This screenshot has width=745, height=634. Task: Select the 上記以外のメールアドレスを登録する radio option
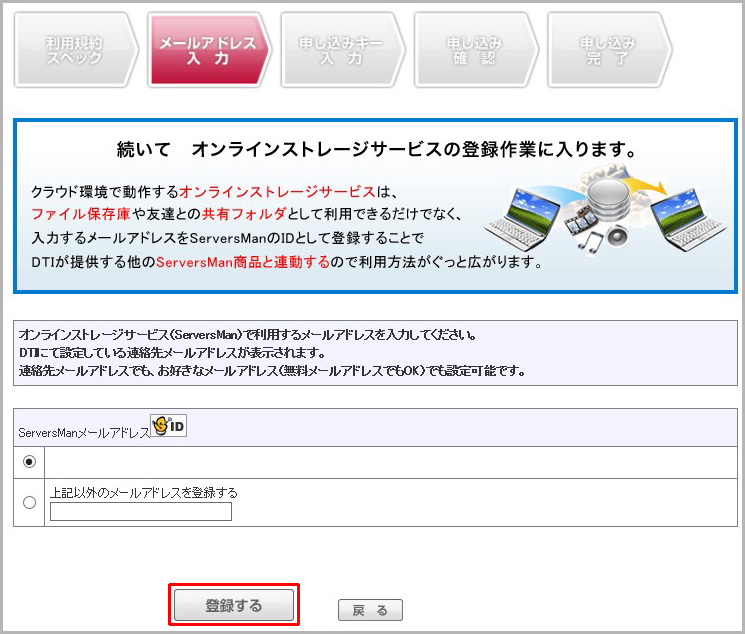[x=29, y=502]
